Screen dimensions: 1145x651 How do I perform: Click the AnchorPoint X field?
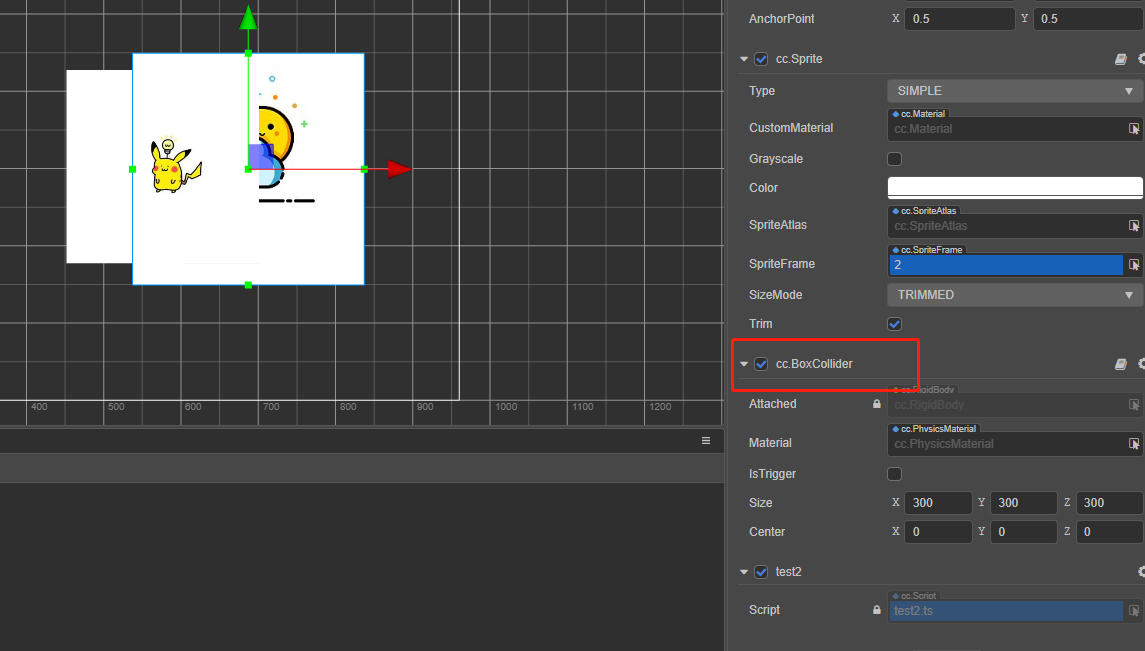coord(960,19)
